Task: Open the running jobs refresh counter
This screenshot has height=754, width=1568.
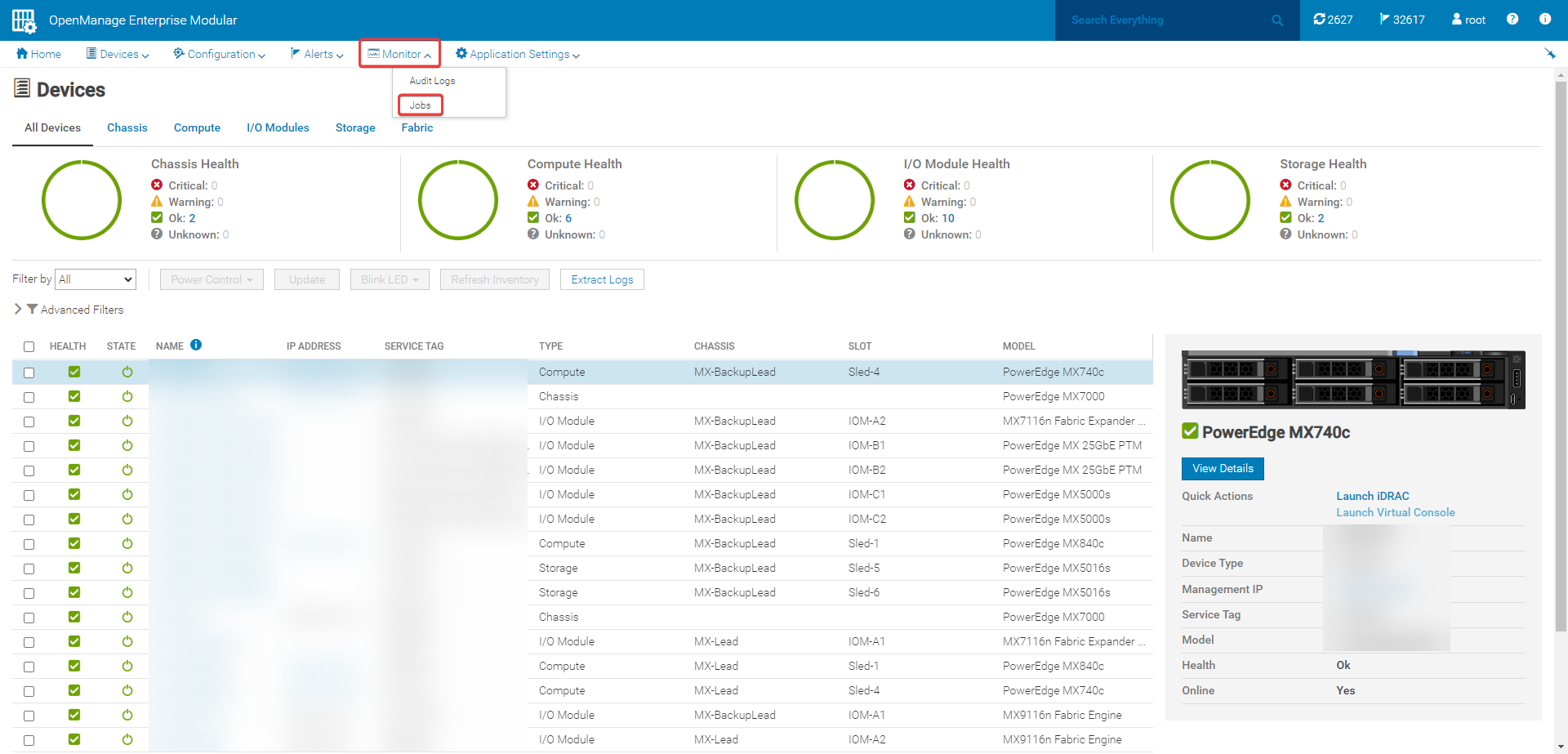Action: [1333, 20]
